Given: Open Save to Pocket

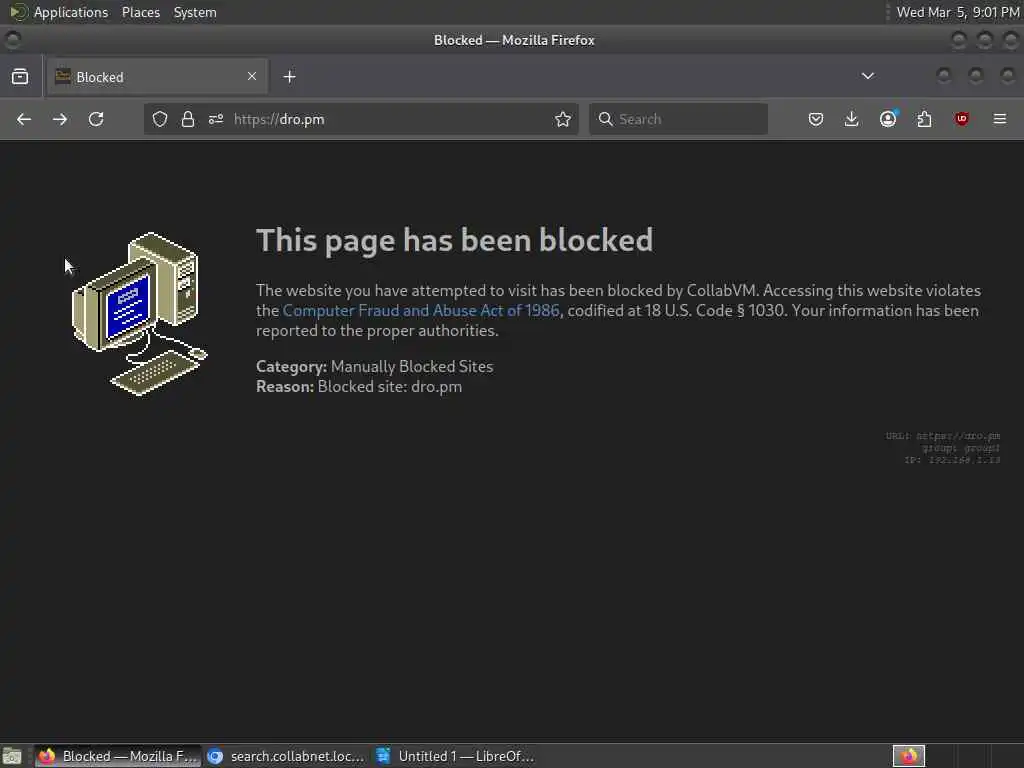Looking at the screenshot, I should 816,119.
